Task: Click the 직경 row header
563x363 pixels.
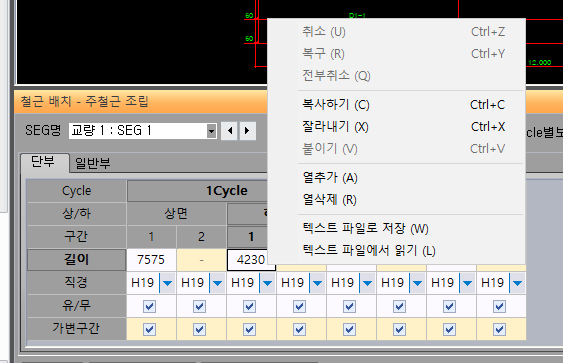Action: 76,283
